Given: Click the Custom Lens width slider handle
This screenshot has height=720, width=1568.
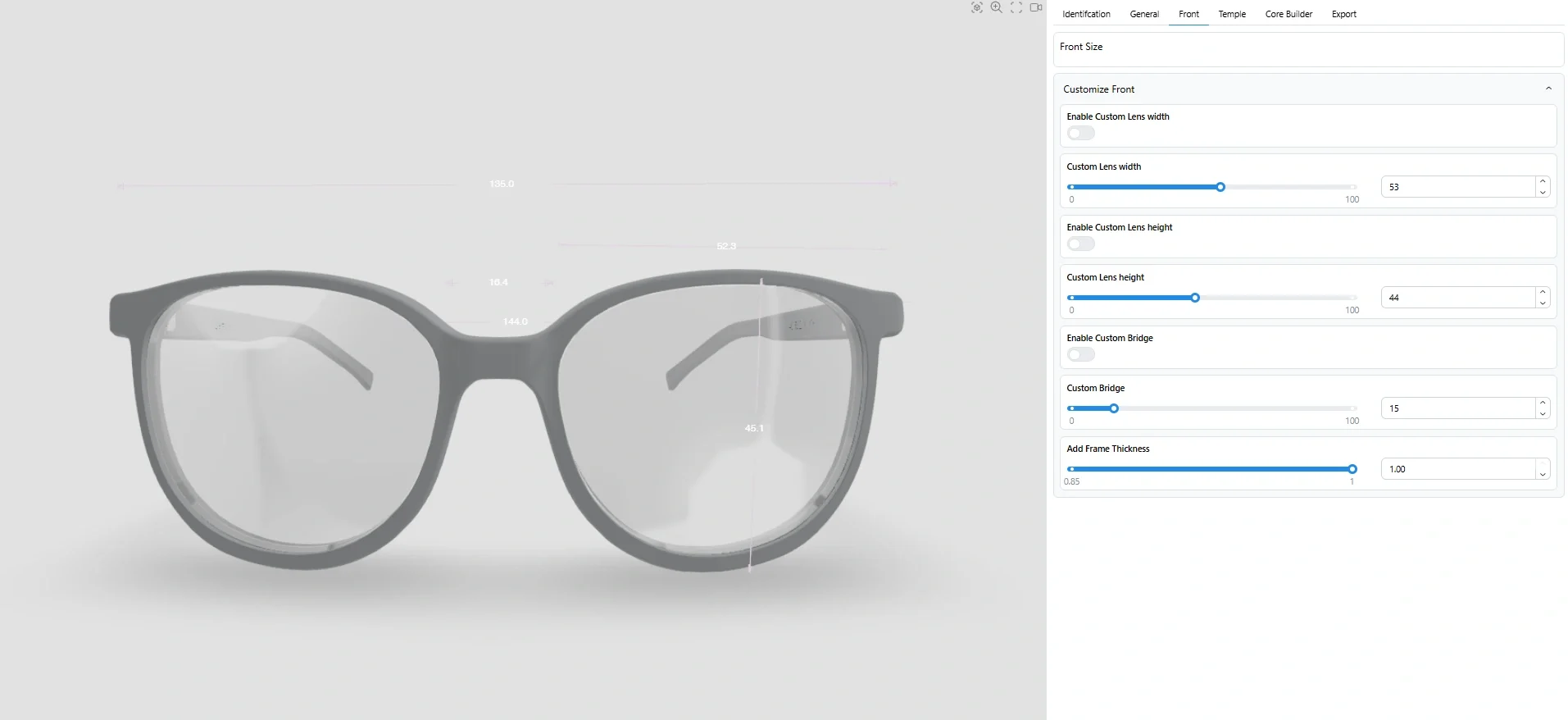Looking at the screenshot, I should pos(1220,187).
